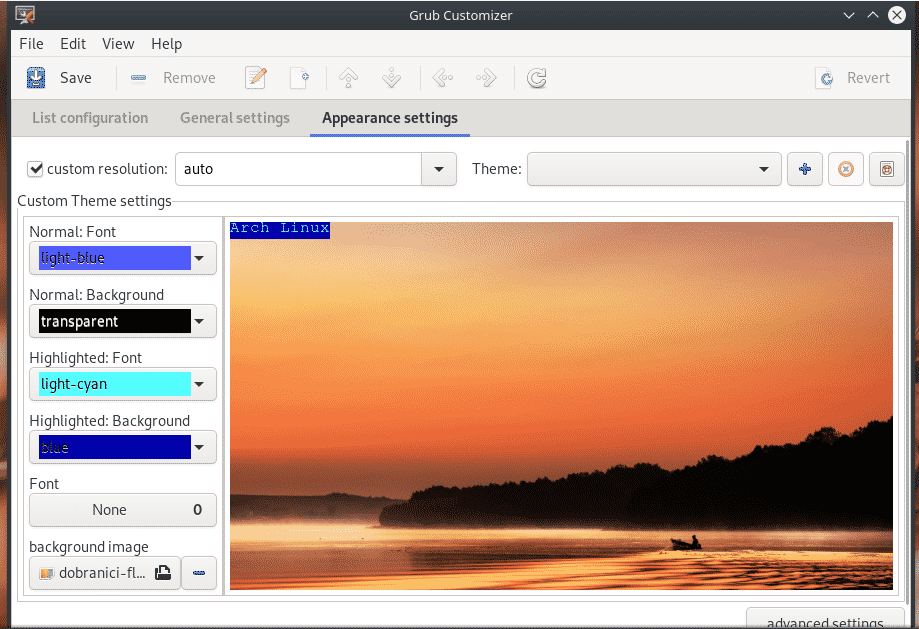Click the Grub Customizer titlebar app icon

[x=25, y=15]
